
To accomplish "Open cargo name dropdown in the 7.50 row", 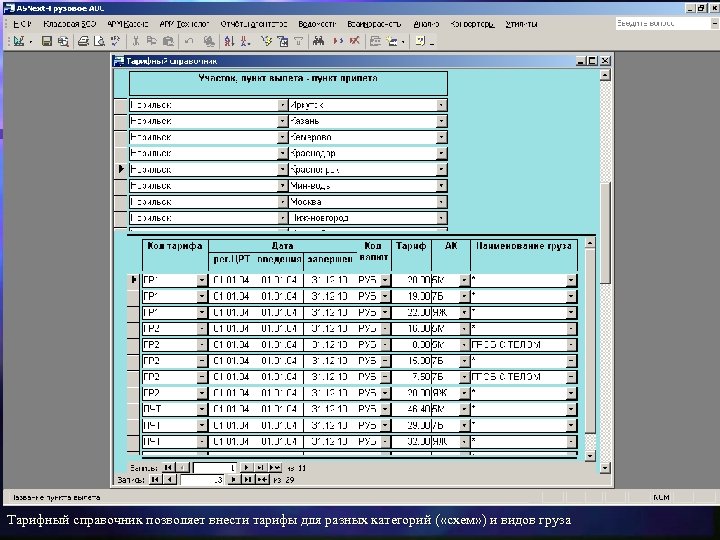I will point(571,377).
